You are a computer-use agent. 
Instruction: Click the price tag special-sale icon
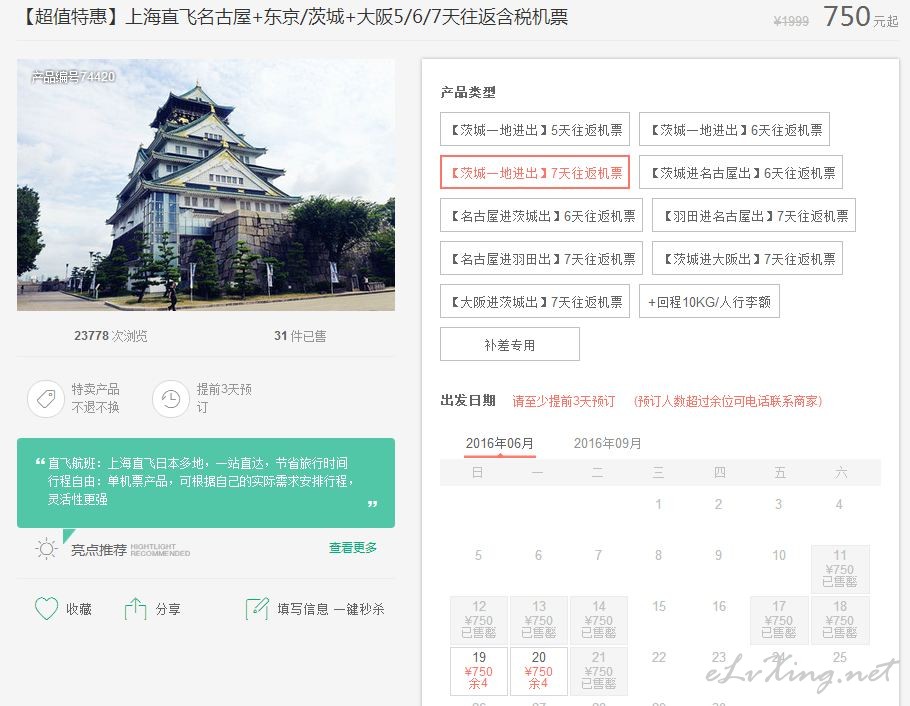click(x=46, y=398)
